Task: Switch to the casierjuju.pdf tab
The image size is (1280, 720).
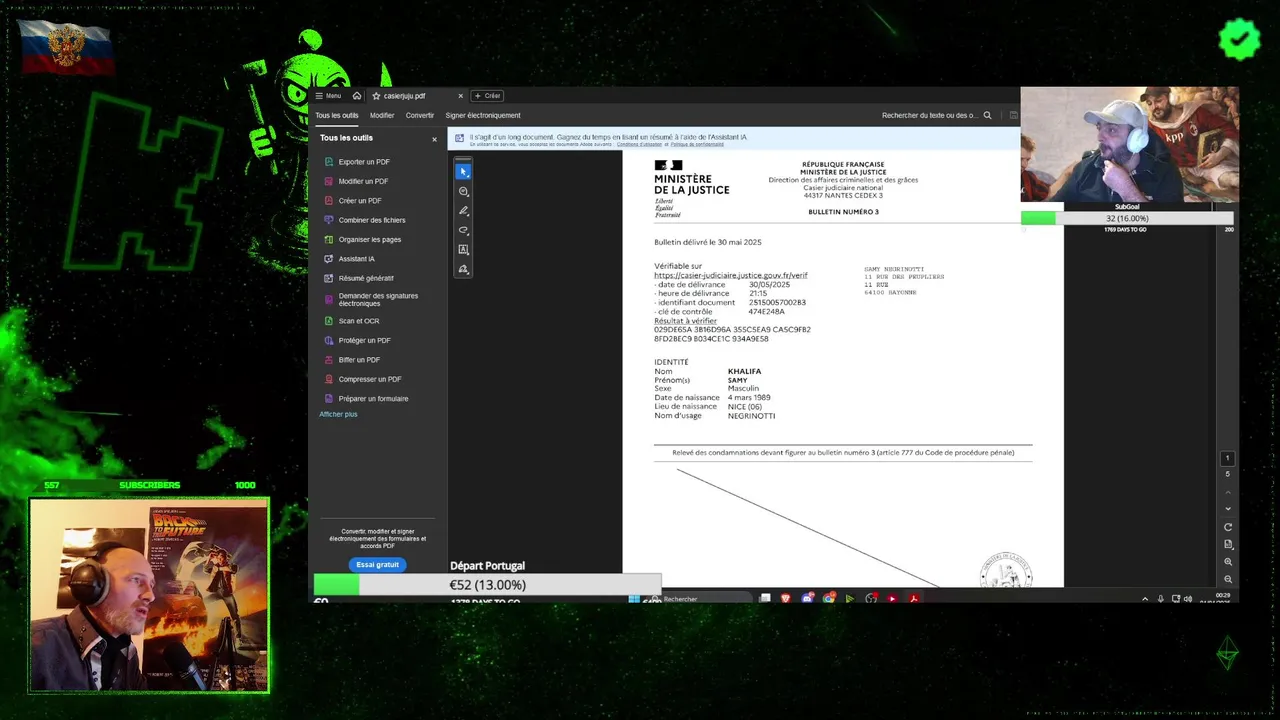Action: 405,96
